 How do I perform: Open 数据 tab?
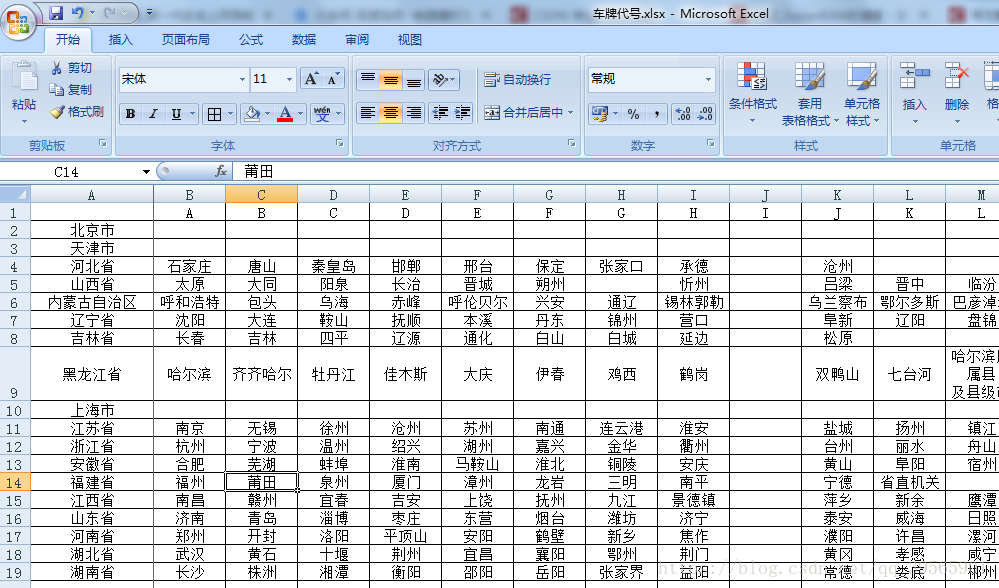tap(304, 39)
